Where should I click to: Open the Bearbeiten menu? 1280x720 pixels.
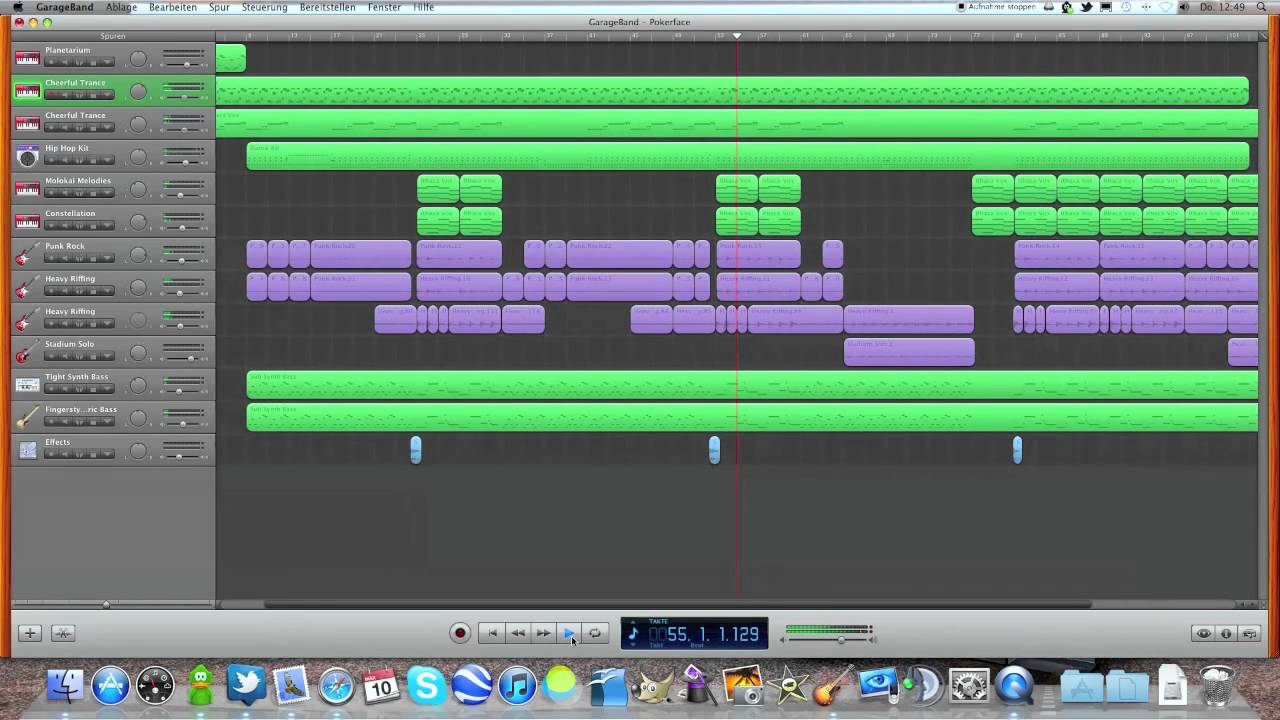pyautogui.click(x=173, y=7)
